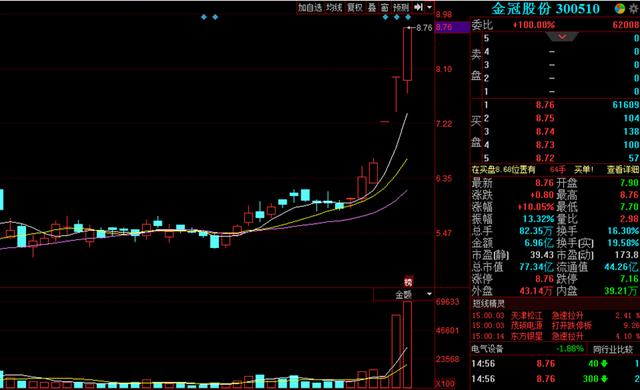The image size is (640, 390).
Task: Open the 短线精灵 panel header
Action: [x=489, y=304]
